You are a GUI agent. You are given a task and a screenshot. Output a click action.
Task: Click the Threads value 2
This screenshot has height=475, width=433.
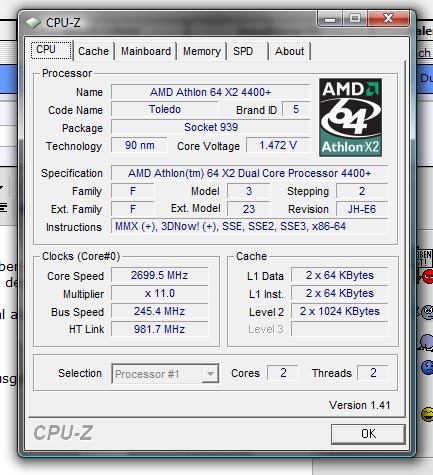click(373, 372)
